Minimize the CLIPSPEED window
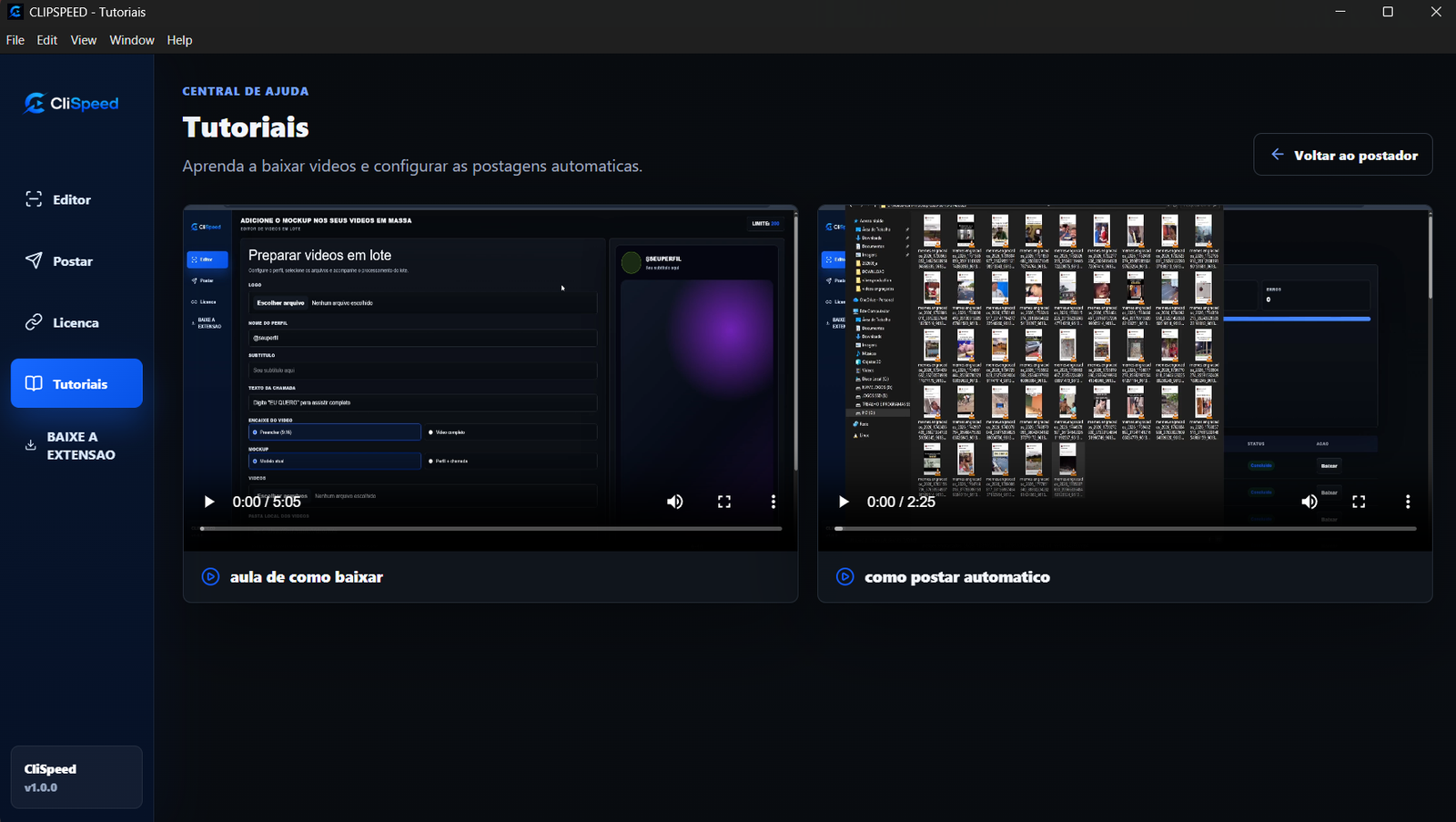This screenshot has height=822, width=1456. [1340, 12]
